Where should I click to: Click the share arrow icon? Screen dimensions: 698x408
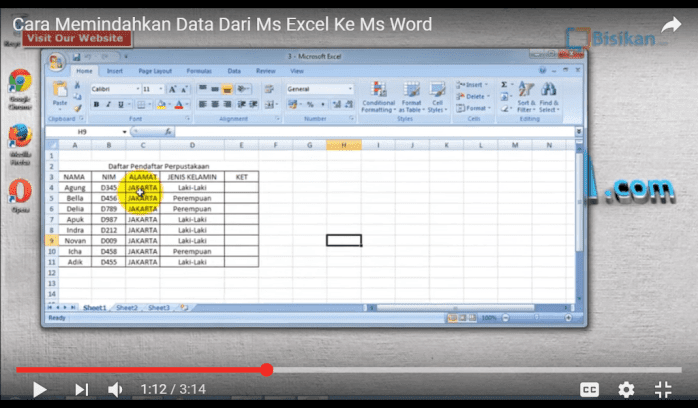pyautogui.click(x=670, y=25)
